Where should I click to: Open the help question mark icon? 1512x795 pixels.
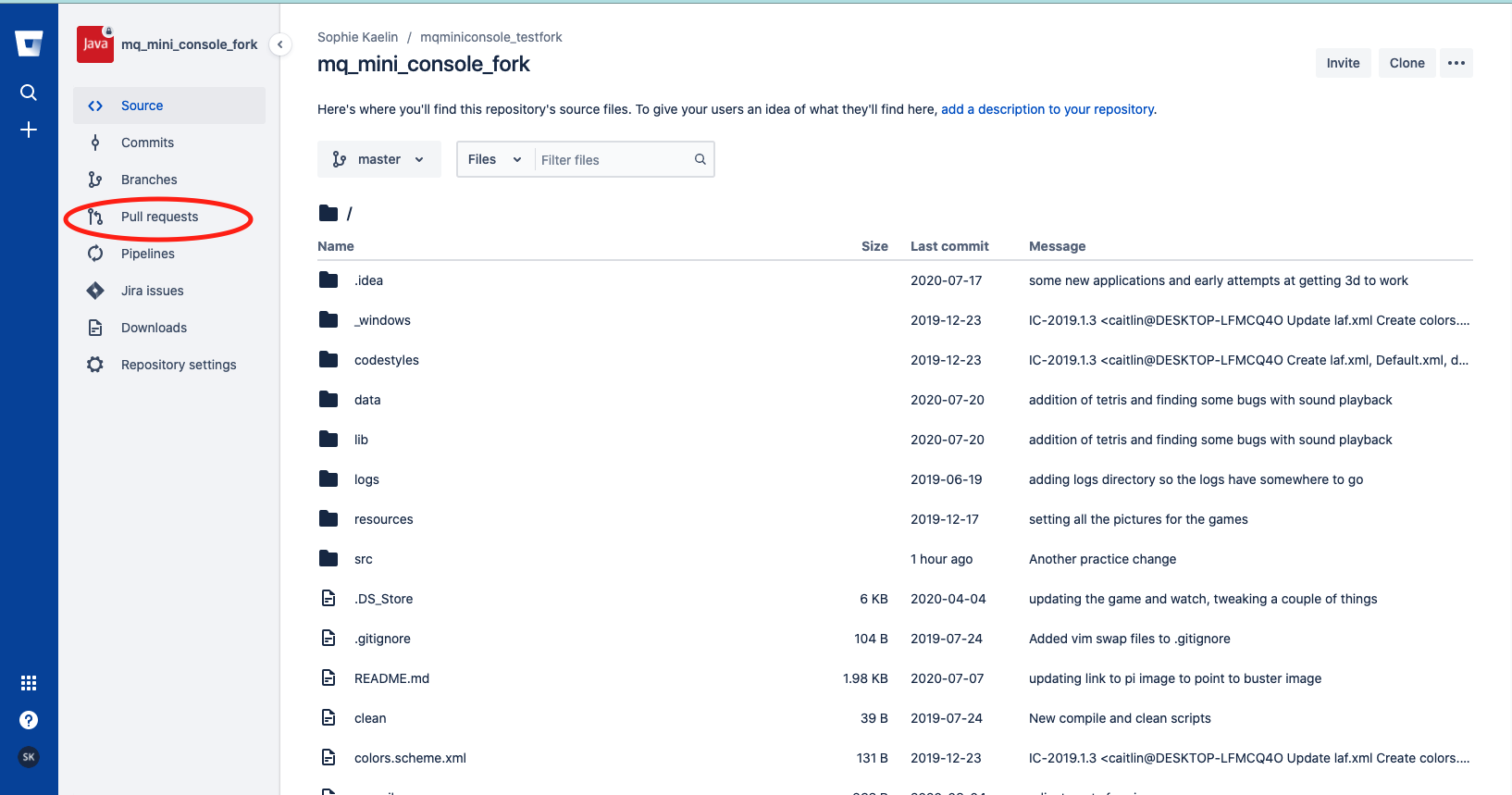tap(29, 720)
